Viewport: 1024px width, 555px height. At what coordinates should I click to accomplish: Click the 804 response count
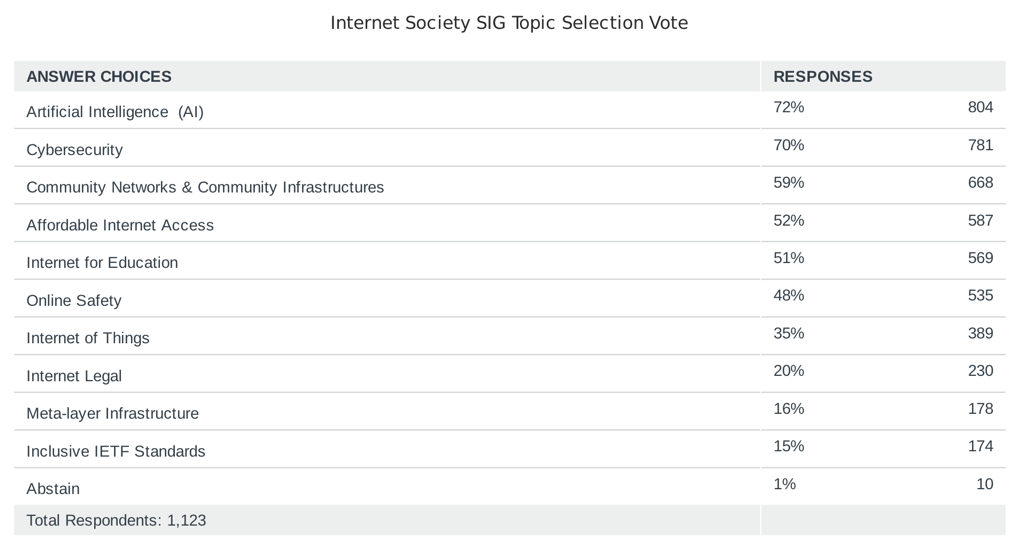click(980, 108)
